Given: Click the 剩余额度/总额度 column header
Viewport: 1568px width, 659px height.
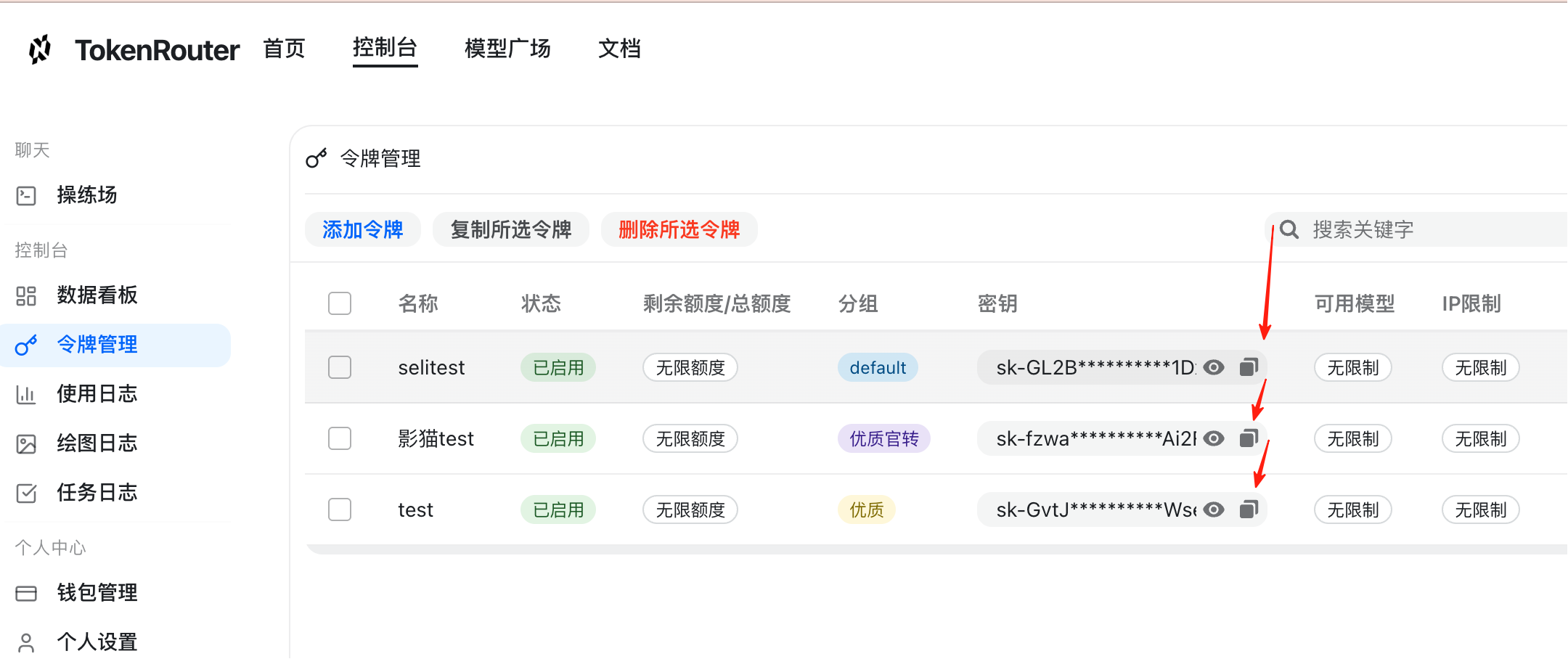Looking at the screenshot, I should [x=716, y=303].
